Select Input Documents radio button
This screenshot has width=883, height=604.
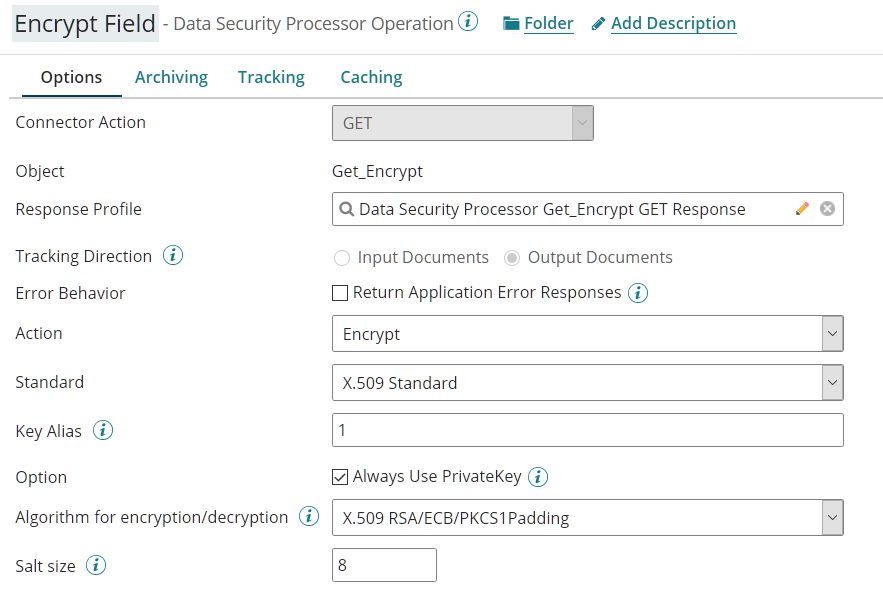pos(342,258)
